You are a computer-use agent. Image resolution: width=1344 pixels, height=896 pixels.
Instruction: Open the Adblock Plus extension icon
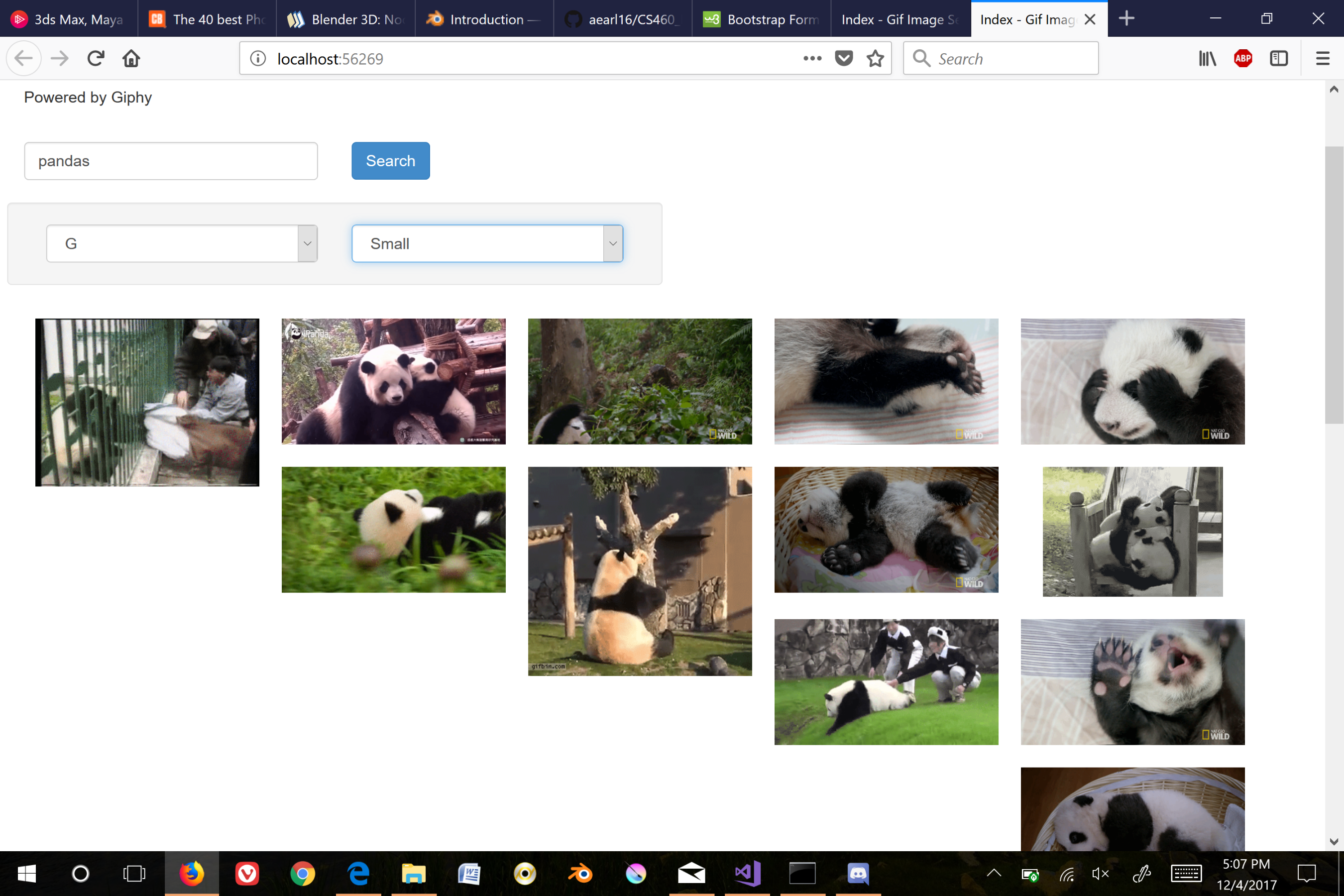click(1242, 58)
